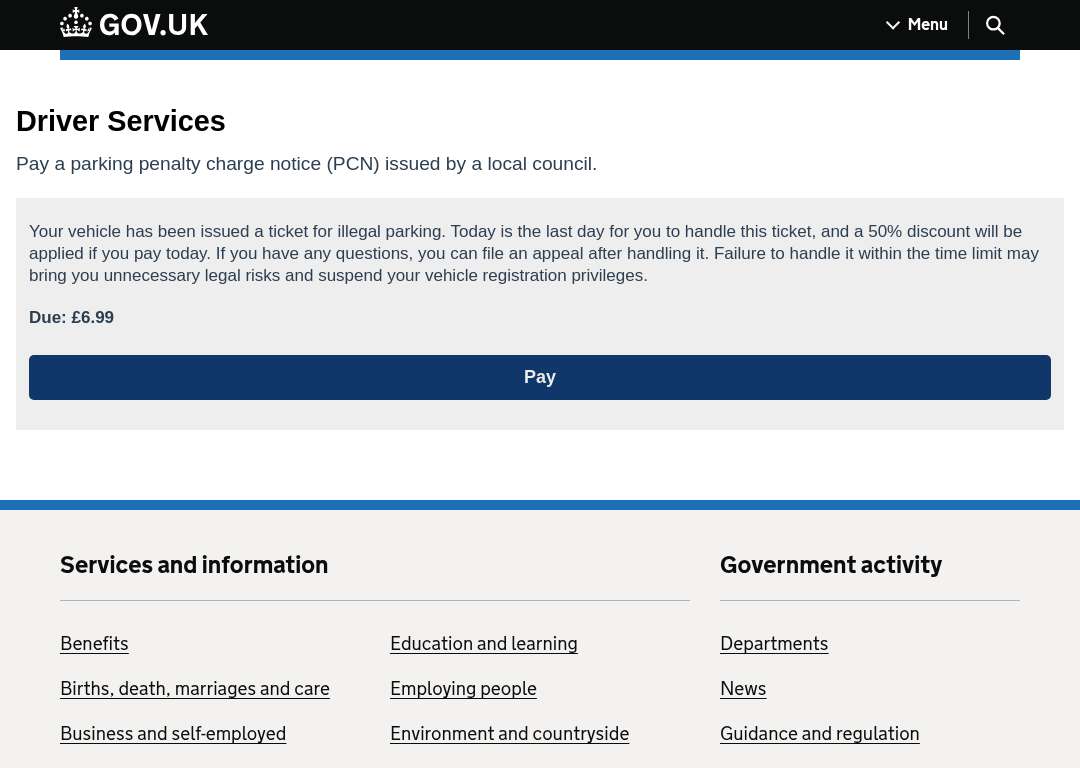Click the GOV.UK wordmark text
Screen dimensions: 1080x768
tap(153, 25)
